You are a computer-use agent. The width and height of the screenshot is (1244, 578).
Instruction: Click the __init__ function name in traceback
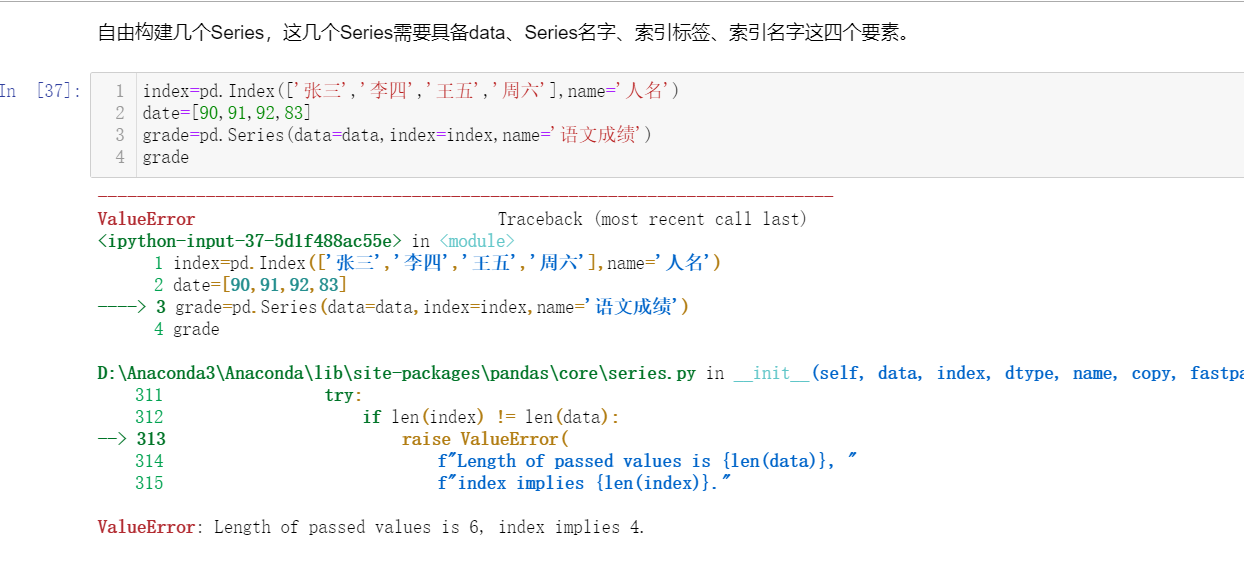tap(771, 373)
